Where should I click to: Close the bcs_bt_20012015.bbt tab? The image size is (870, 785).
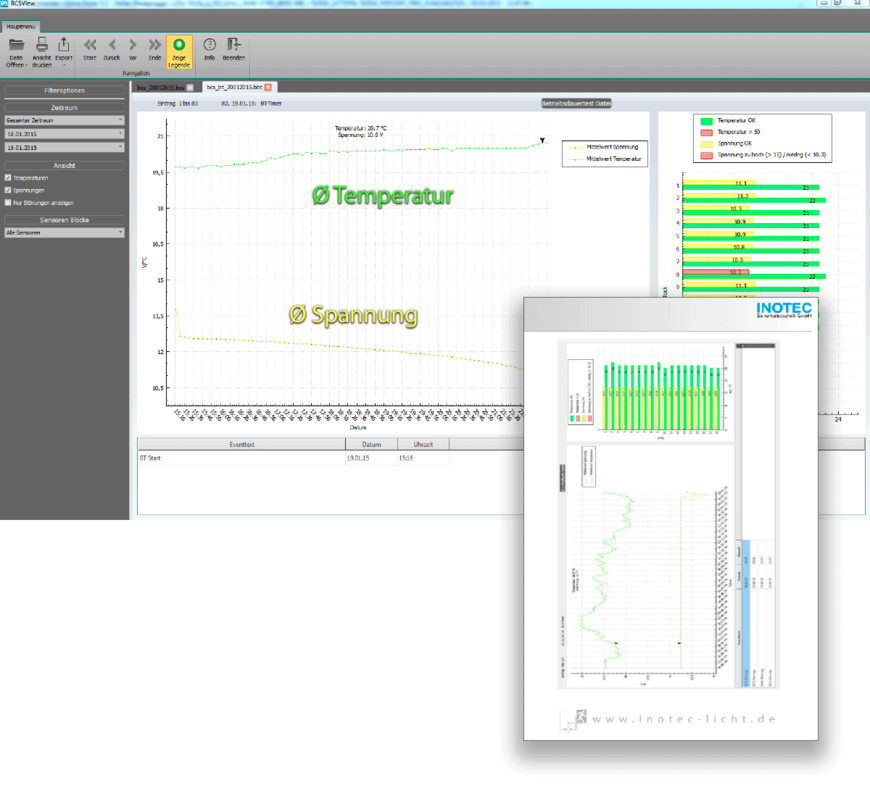268,88
